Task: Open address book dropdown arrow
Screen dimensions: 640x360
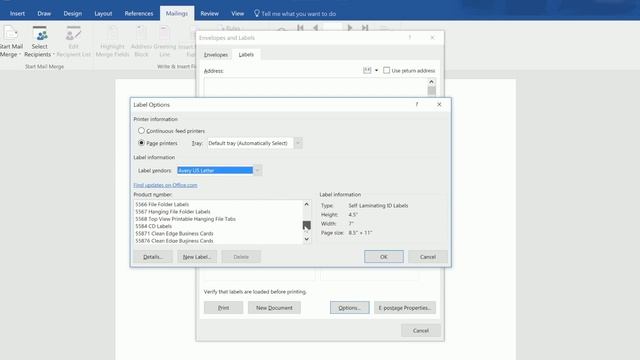Action: point(376,71)
